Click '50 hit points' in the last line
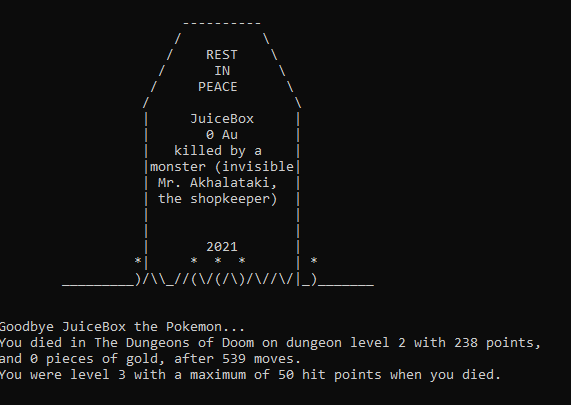The height and width of the screenshot is (405, 571). tap(330, 375)
